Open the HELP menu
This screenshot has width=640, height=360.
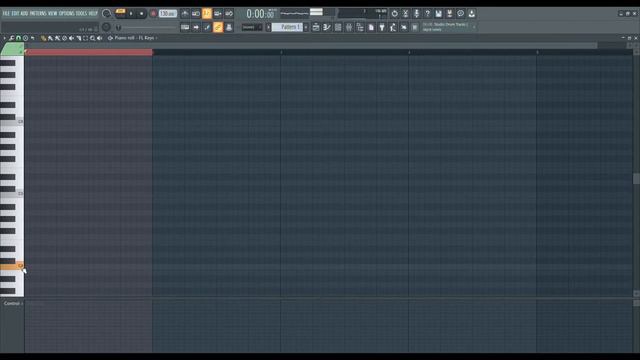coord(93,13)
